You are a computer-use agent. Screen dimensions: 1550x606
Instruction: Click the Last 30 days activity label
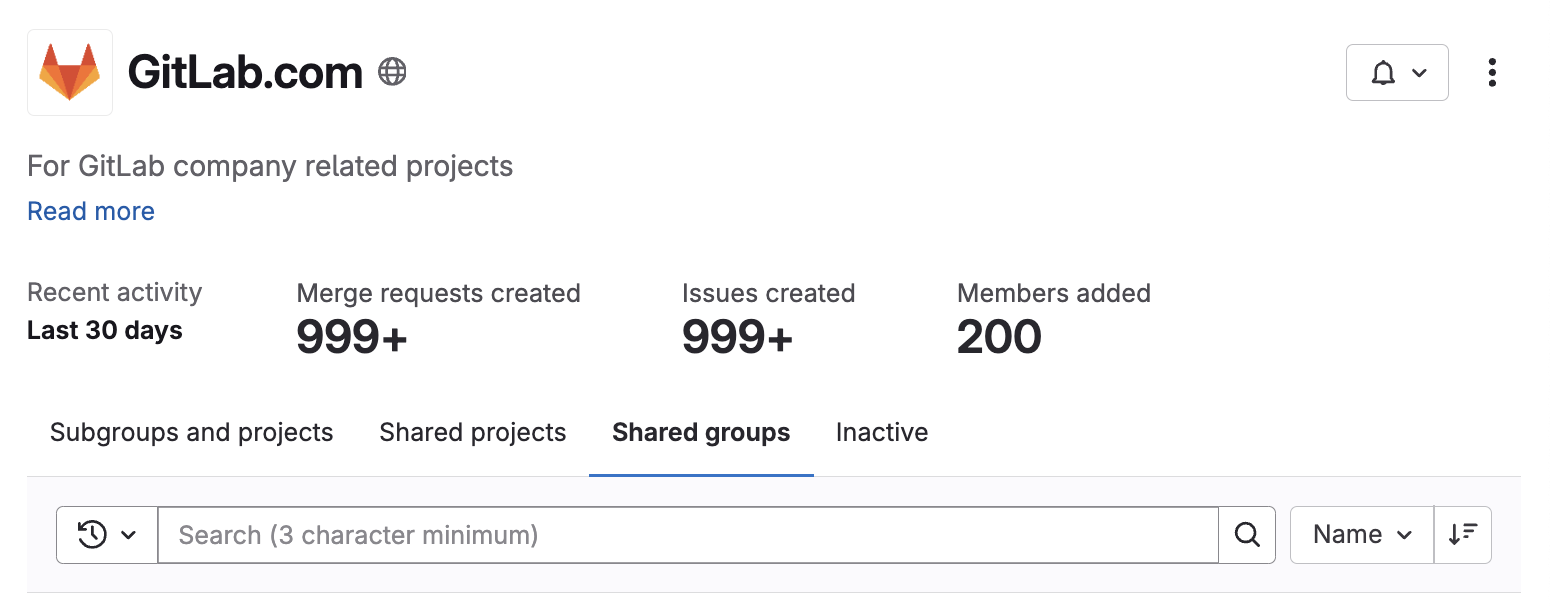[105, 331]
